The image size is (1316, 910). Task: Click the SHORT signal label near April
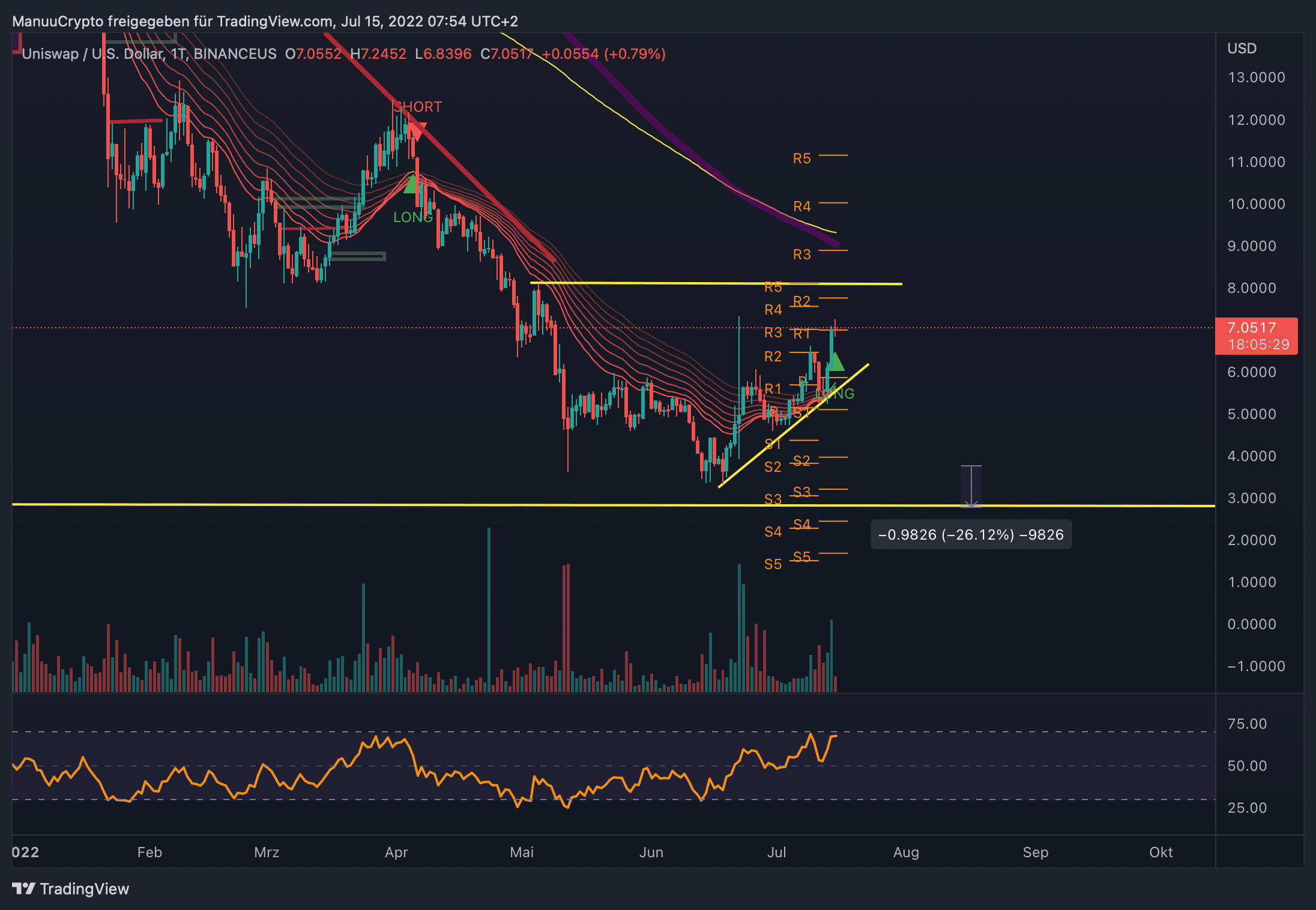click(x=417, y=107)
